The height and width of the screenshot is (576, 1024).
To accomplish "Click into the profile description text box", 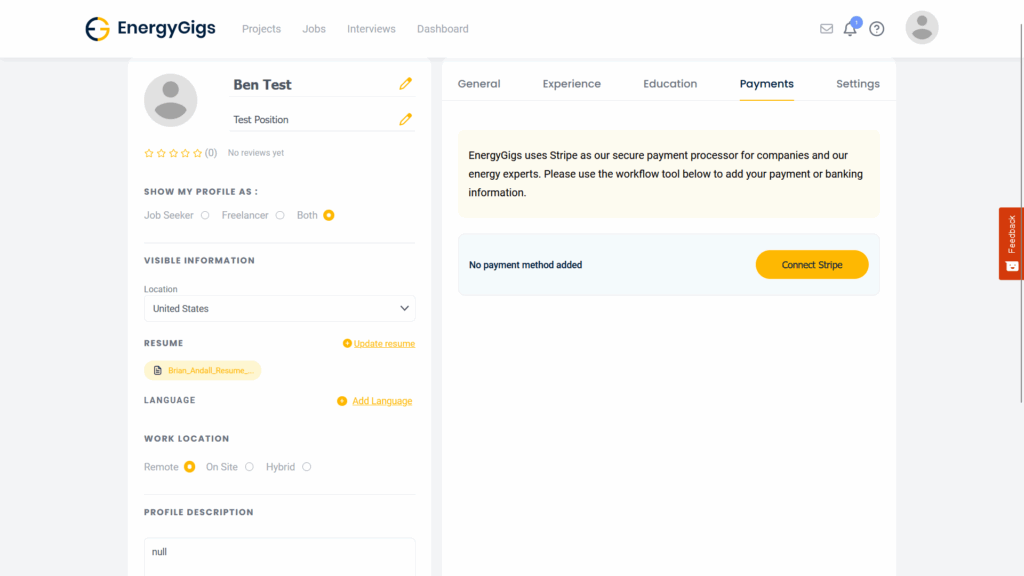I will [280, 555].
